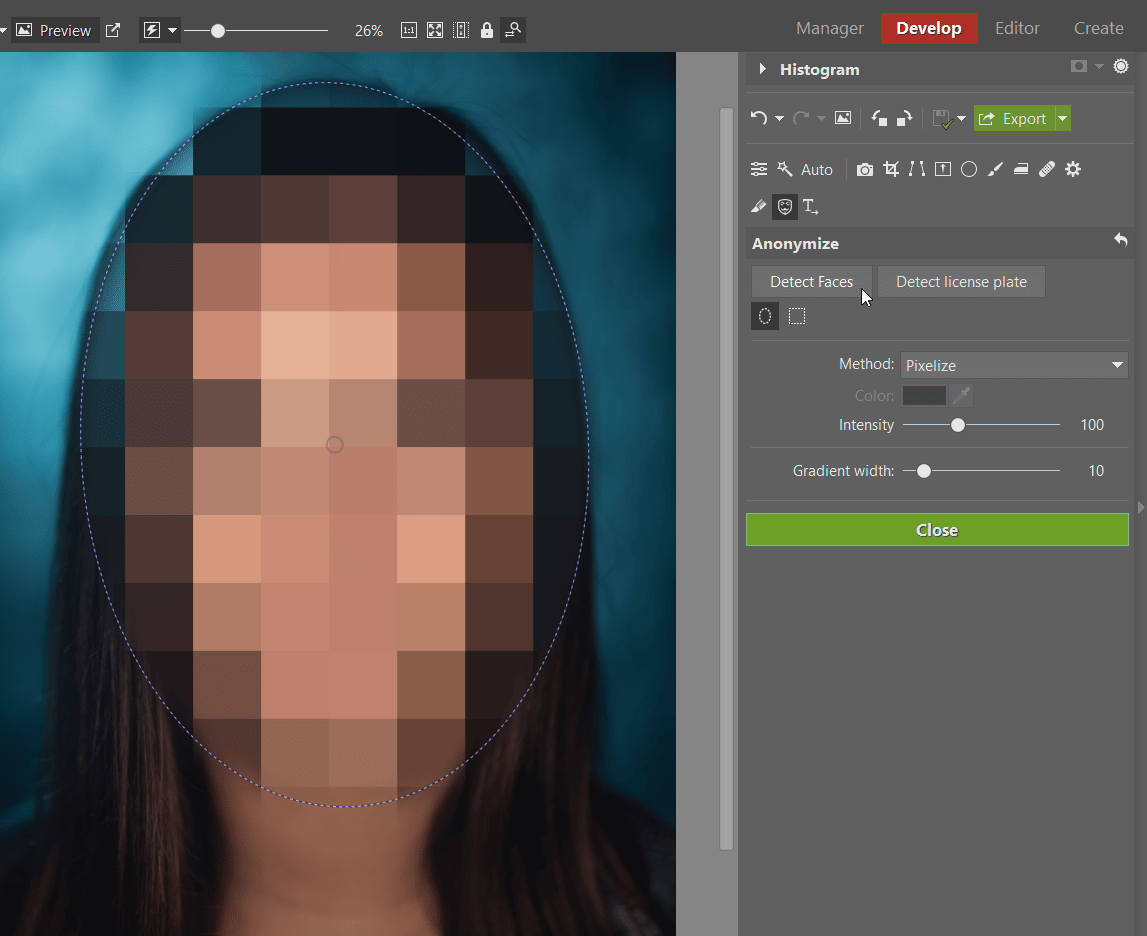
Task: Rotate the photo right
Action: pos(905,118)
